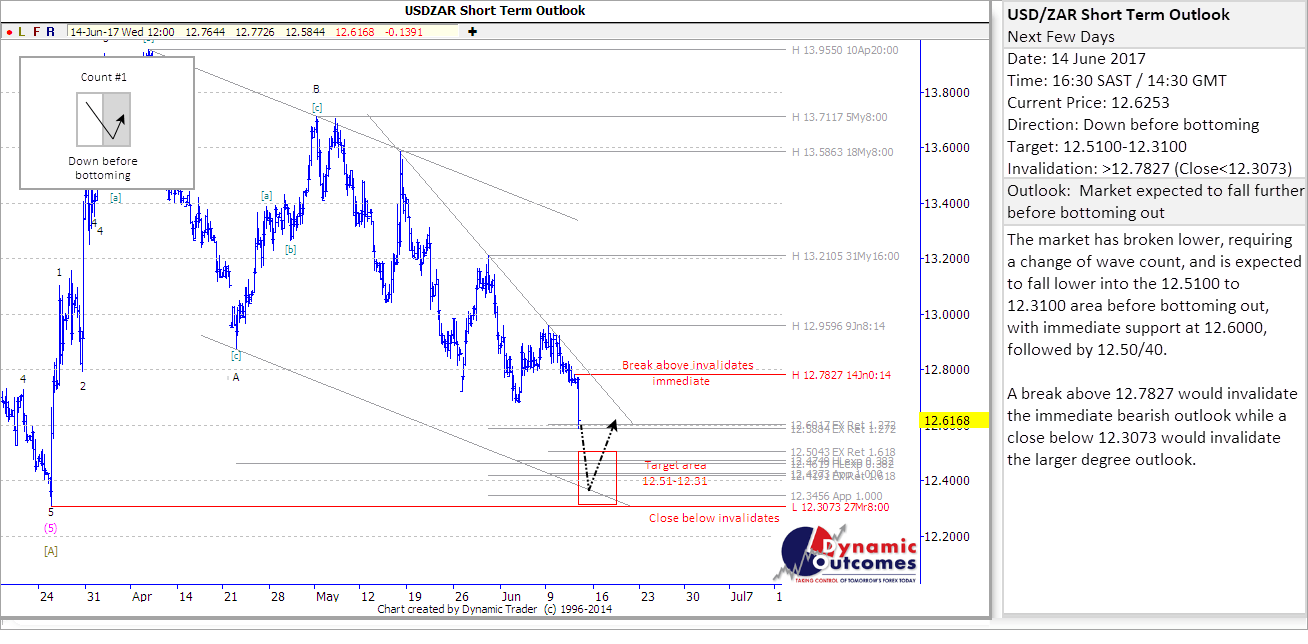Select the H 13.2105 31My16:00 level label
The width and height of the screenshot is (1308, 644).
click(845, 256)
